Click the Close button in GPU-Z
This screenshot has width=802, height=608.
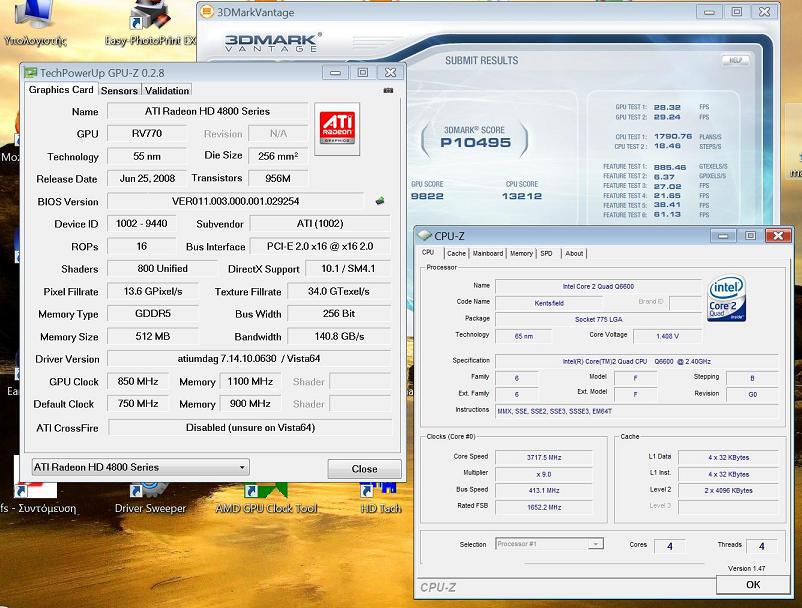[364, 469]
